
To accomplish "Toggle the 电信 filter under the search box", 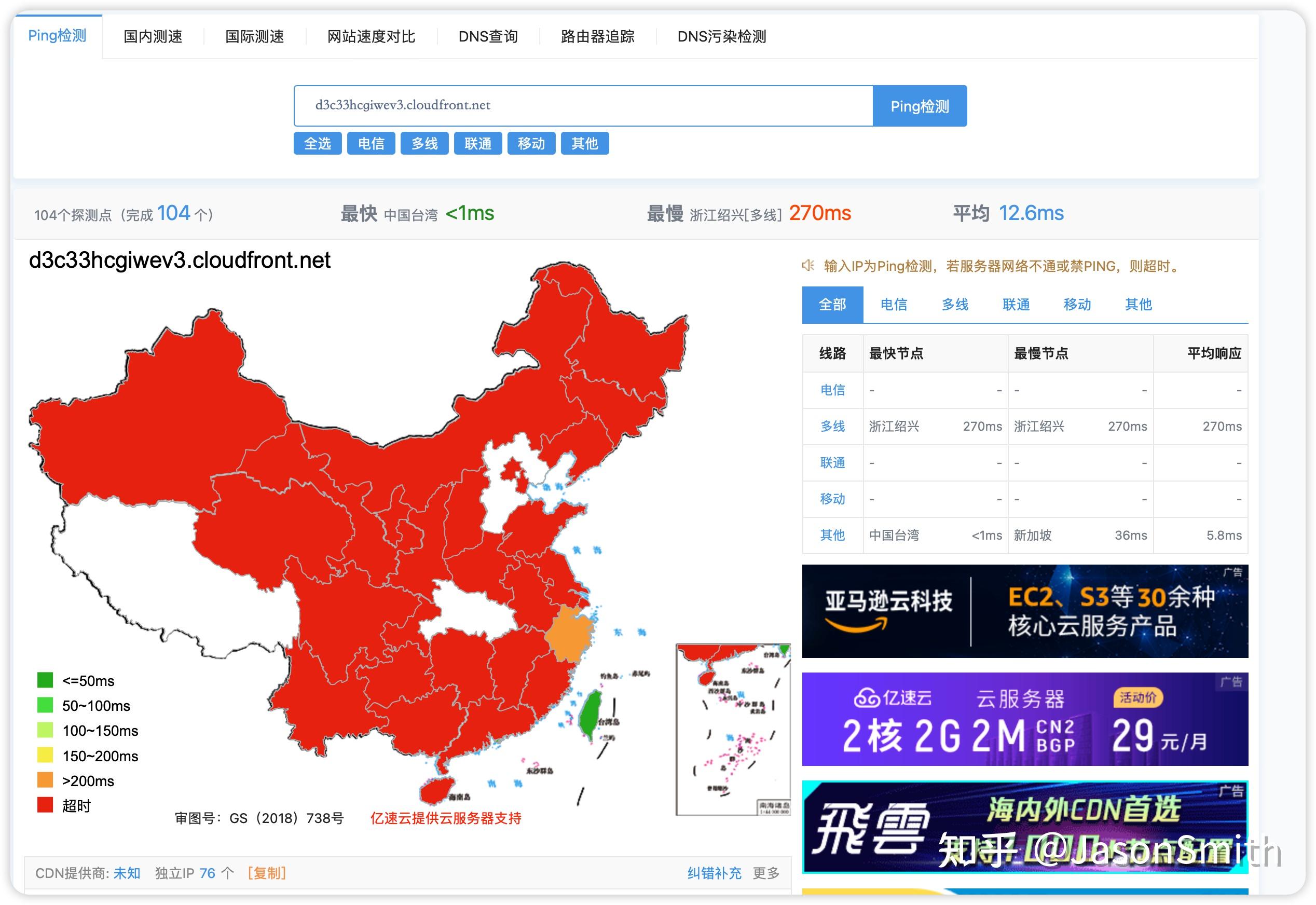I will pos(371,143).
